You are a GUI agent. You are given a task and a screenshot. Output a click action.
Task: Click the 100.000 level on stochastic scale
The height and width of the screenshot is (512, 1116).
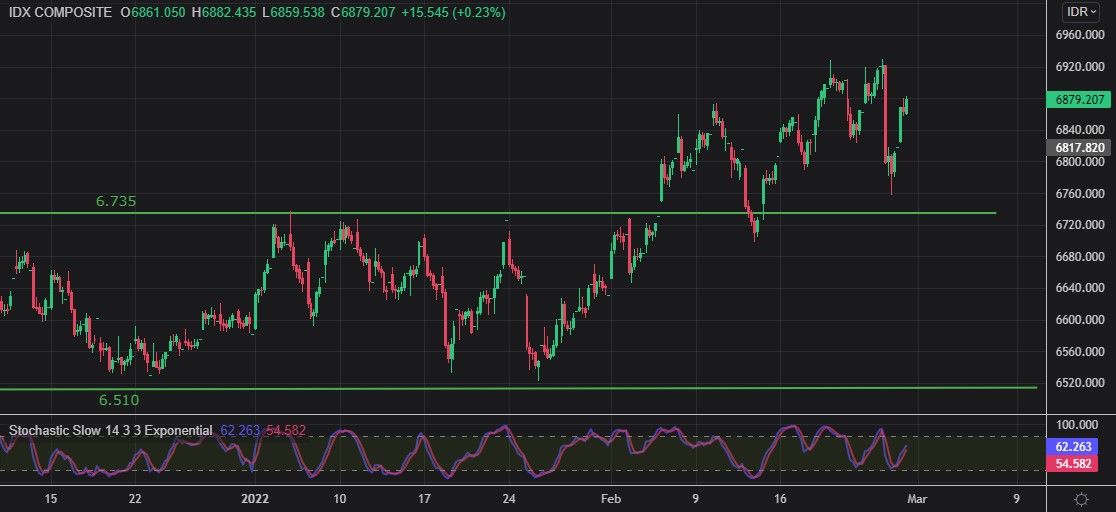click(x=1080, y=425)
